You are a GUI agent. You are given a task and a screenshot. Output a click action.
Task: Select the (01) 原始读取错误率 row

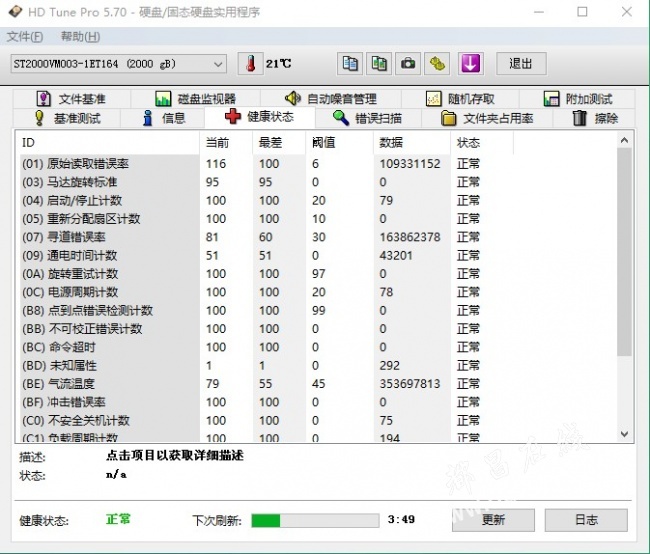pyautogui.click(x=265, y=164)
